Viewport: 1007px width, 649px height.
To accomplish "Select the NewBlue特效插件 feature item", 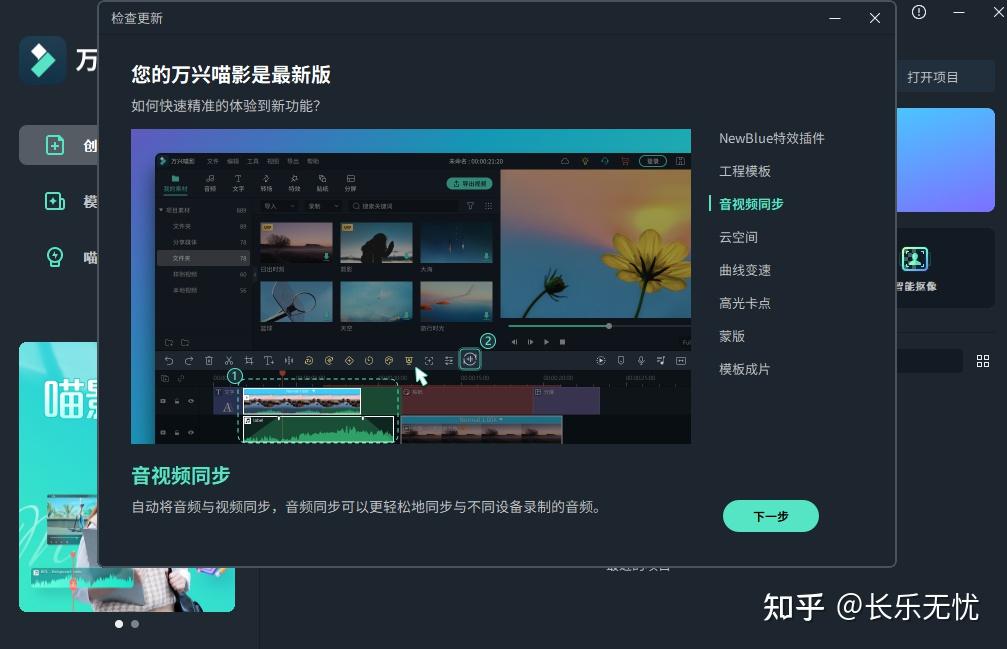I will 771,139.
